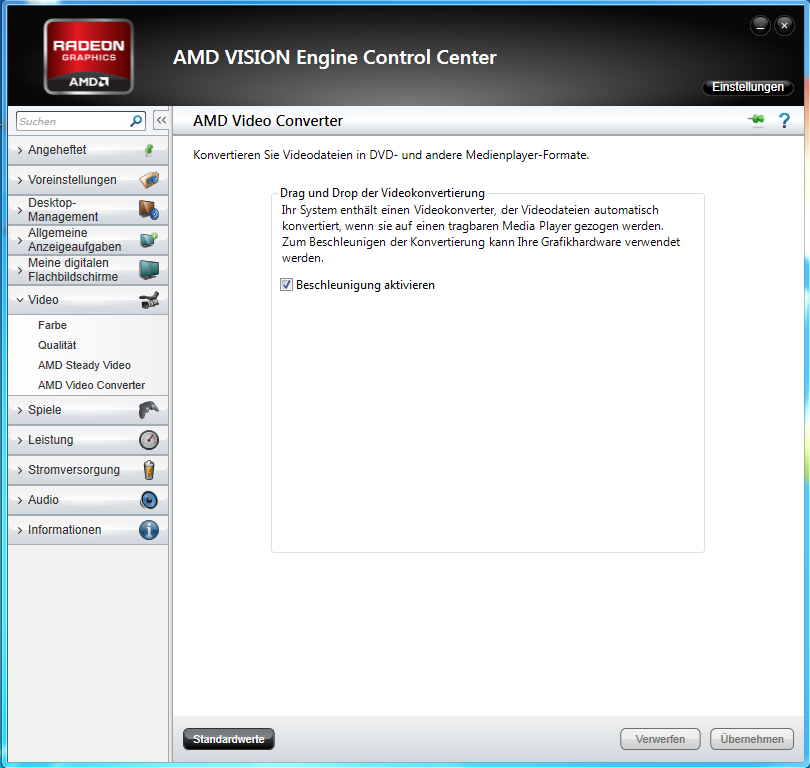
Task: Click the Leistung gauge icon
Action: pos(149,440)
